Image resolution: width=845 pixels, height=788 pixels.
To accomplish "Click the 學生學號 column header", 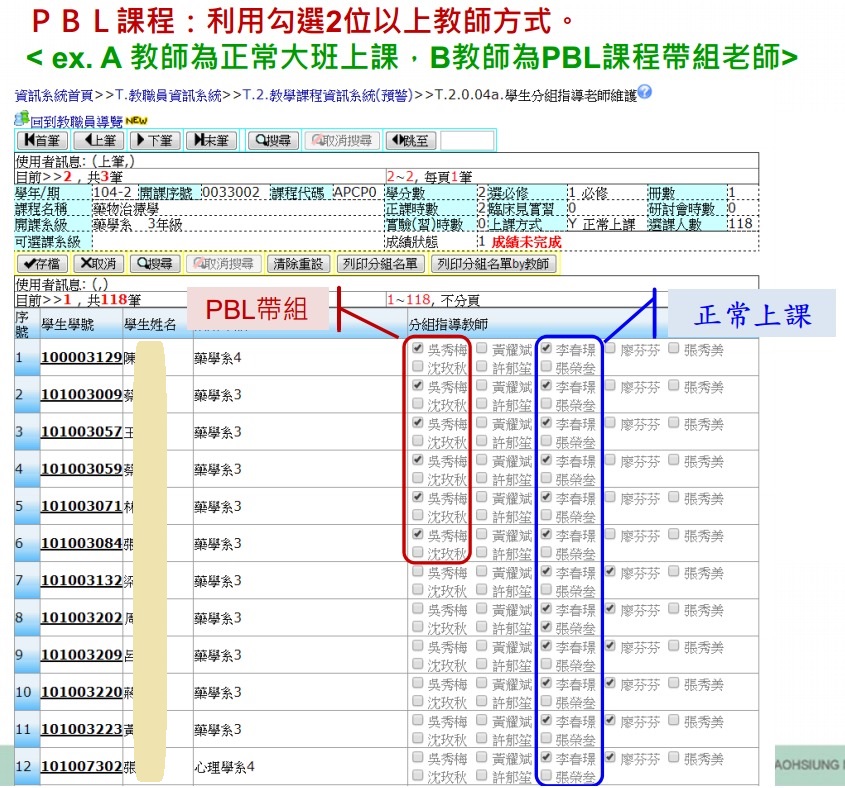I will pyautogui.click(x=68, y=324).
